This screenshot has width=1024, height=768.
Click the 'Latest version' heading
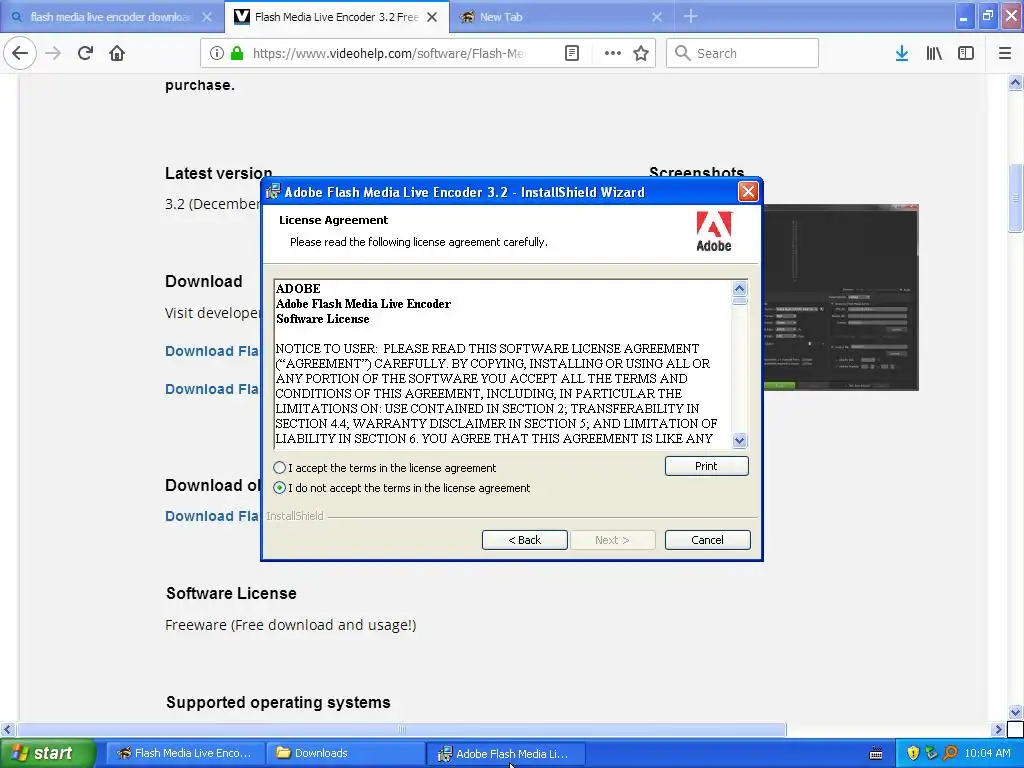pos(218,173)
